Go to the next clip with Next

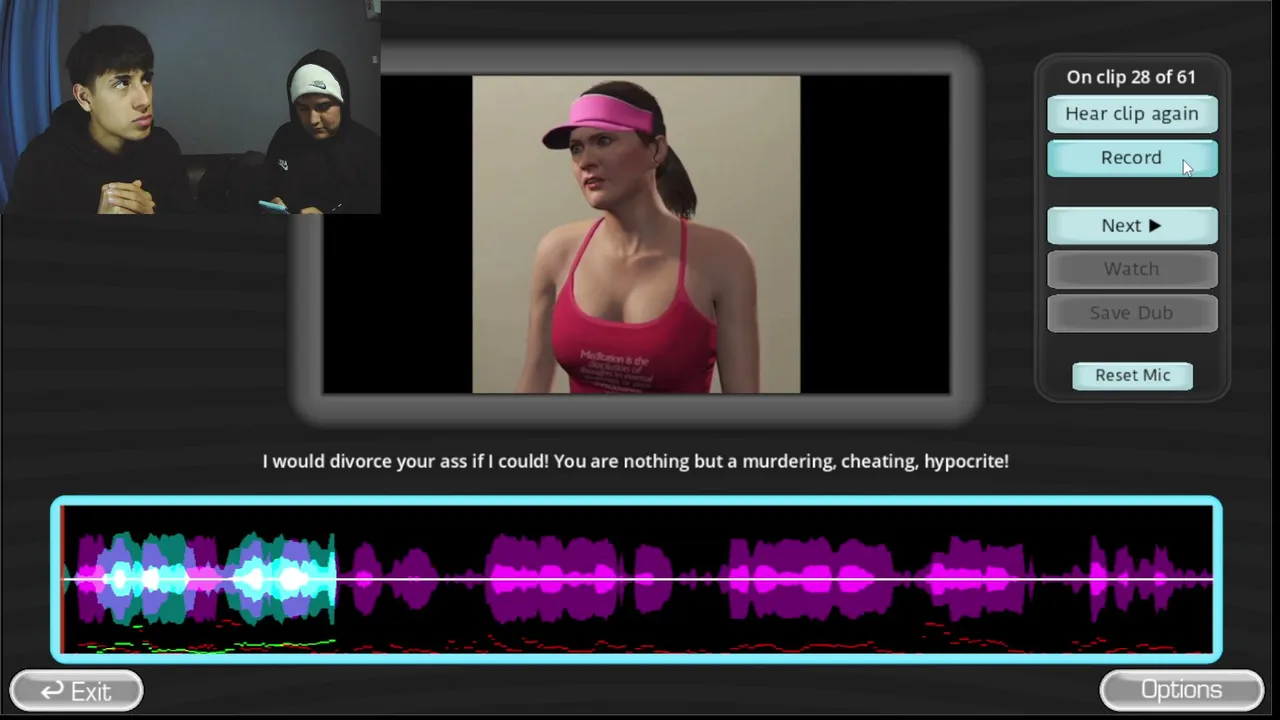1132,226
